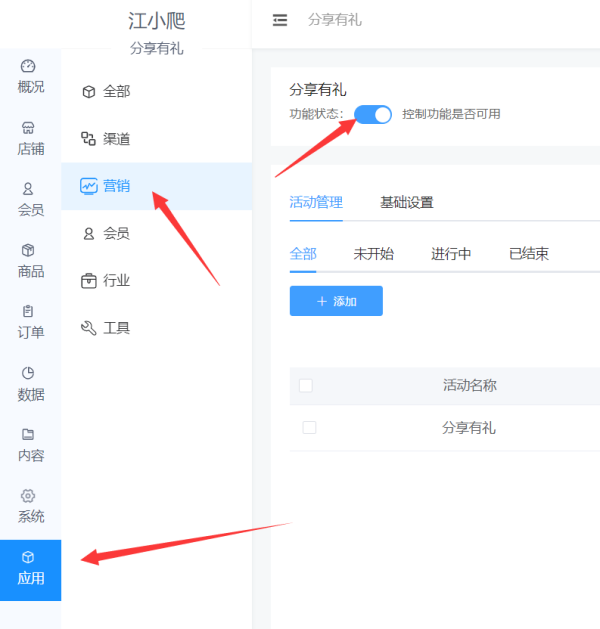Check the select-all checkbox in table header
This screenshot has width=600, height=629.
coord(306,386)
